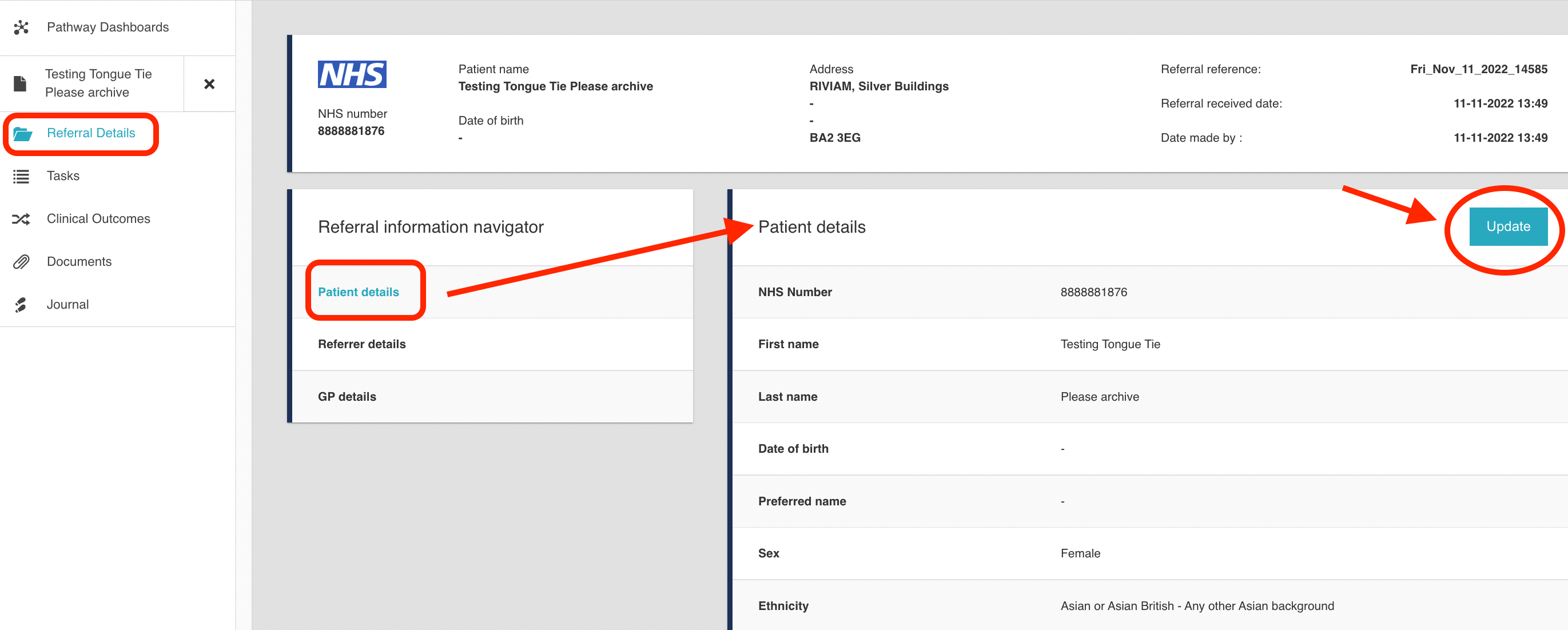Viewport: 1568px width, 630px height.
Task: Open the Testing Tongue Tie Please archive tab
Action: click(x=98, y=83)
